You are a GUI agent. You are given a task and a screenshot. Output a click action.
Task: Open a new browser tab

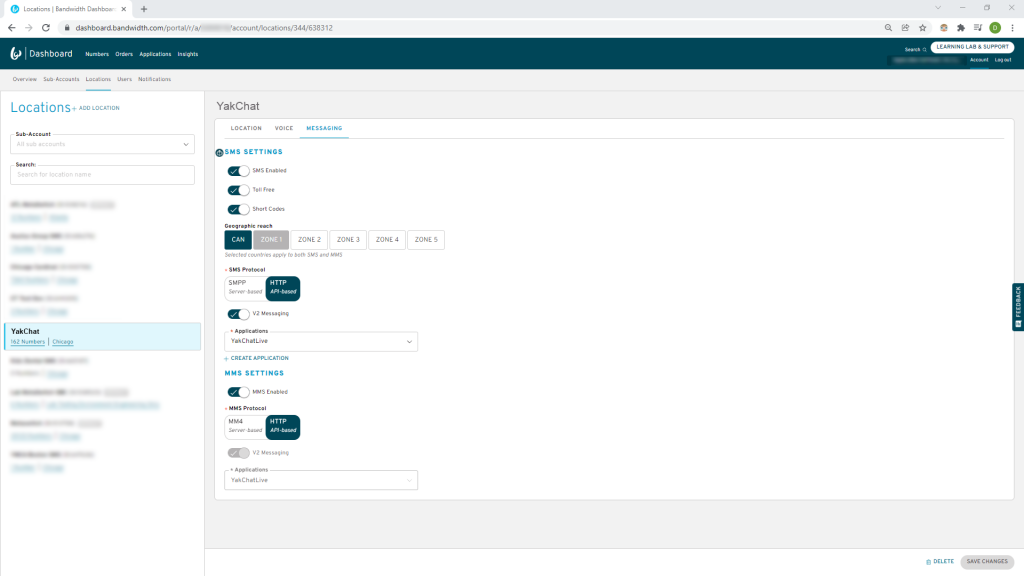[144, 9]
